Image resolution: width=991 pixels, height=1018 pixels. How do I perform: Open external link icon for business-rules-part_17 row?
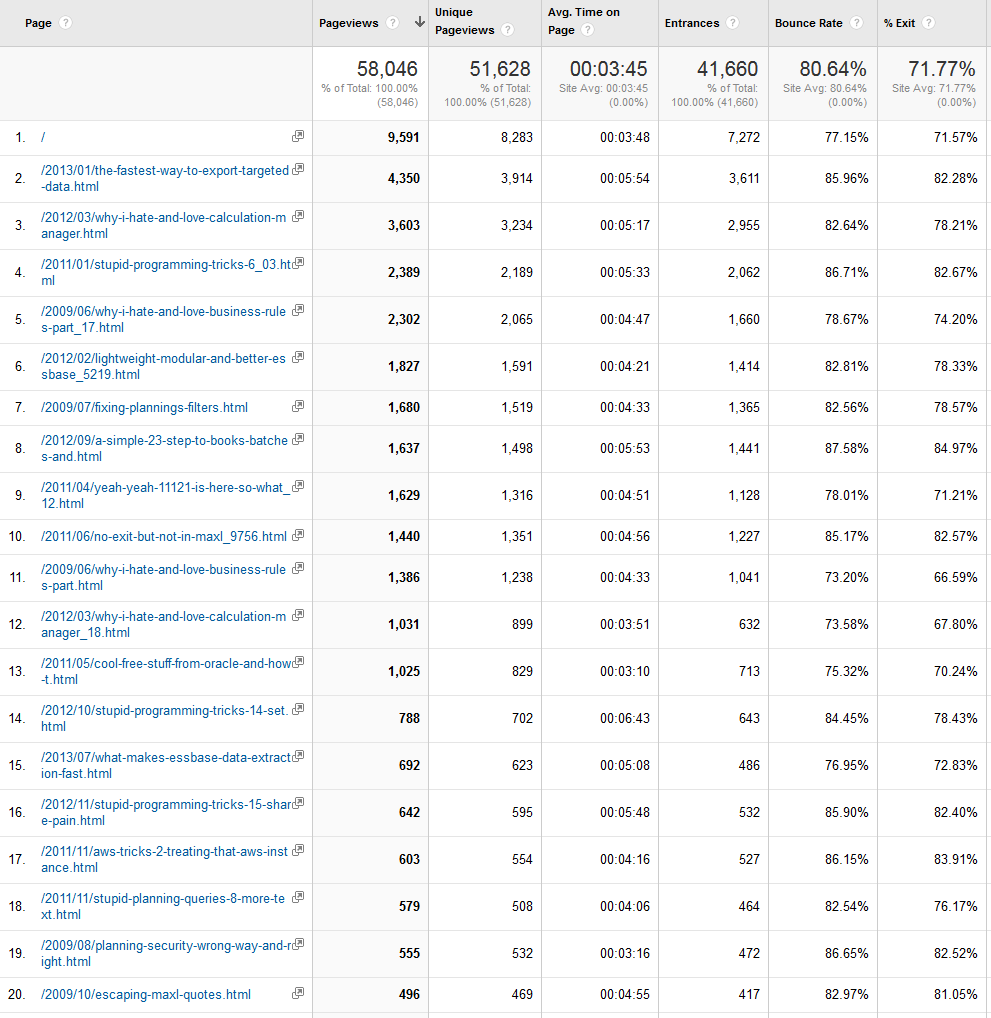click(298, 310)
